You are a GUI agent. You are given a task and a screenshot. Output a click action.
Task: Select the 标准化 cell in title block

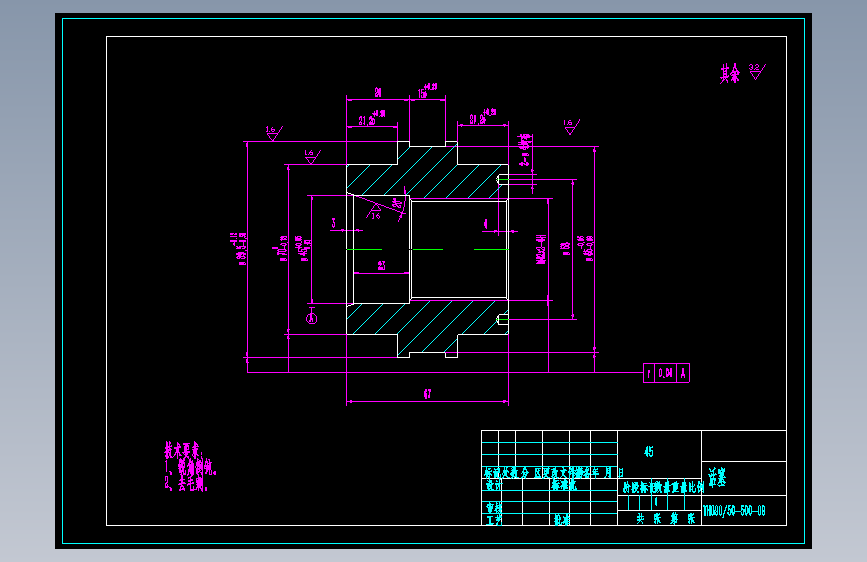coord(563,485)
